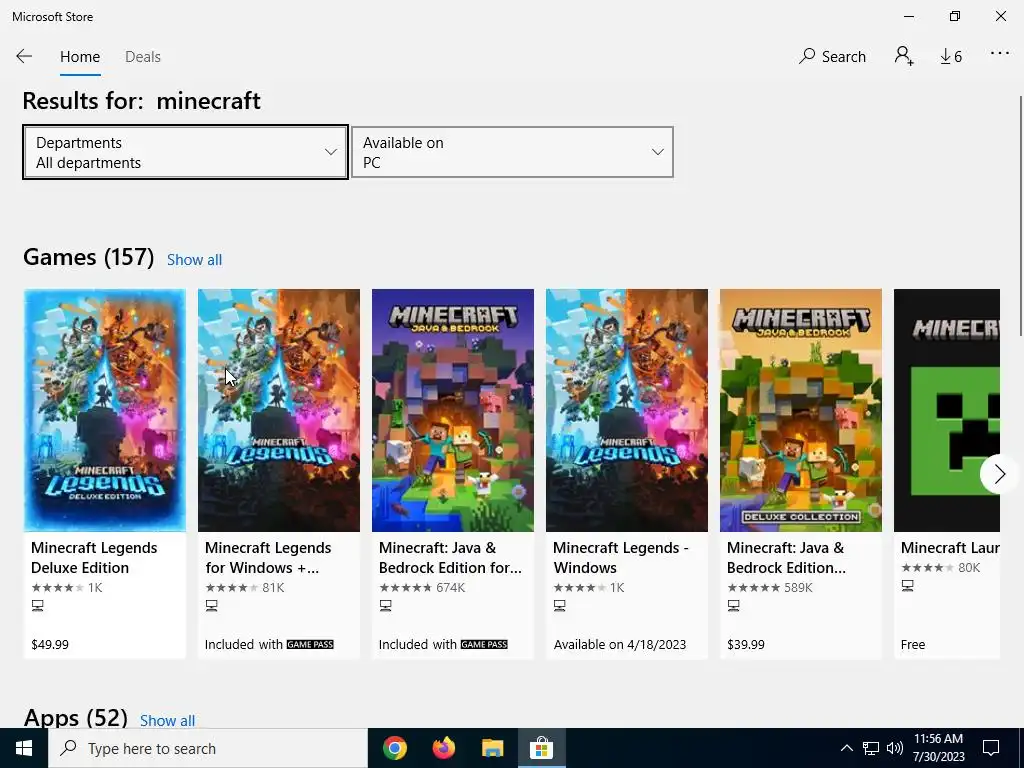The height and width of the screenshot is (768, 1024).
Task: Open the network status tray icon
Action: pyautogui.click(x=871, y=748)
